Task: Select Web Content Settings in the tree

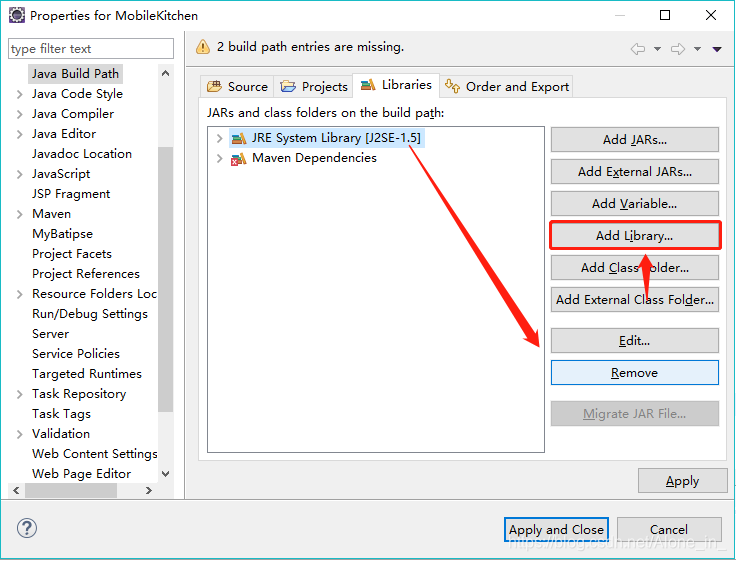Action: (x=94, y=454)
